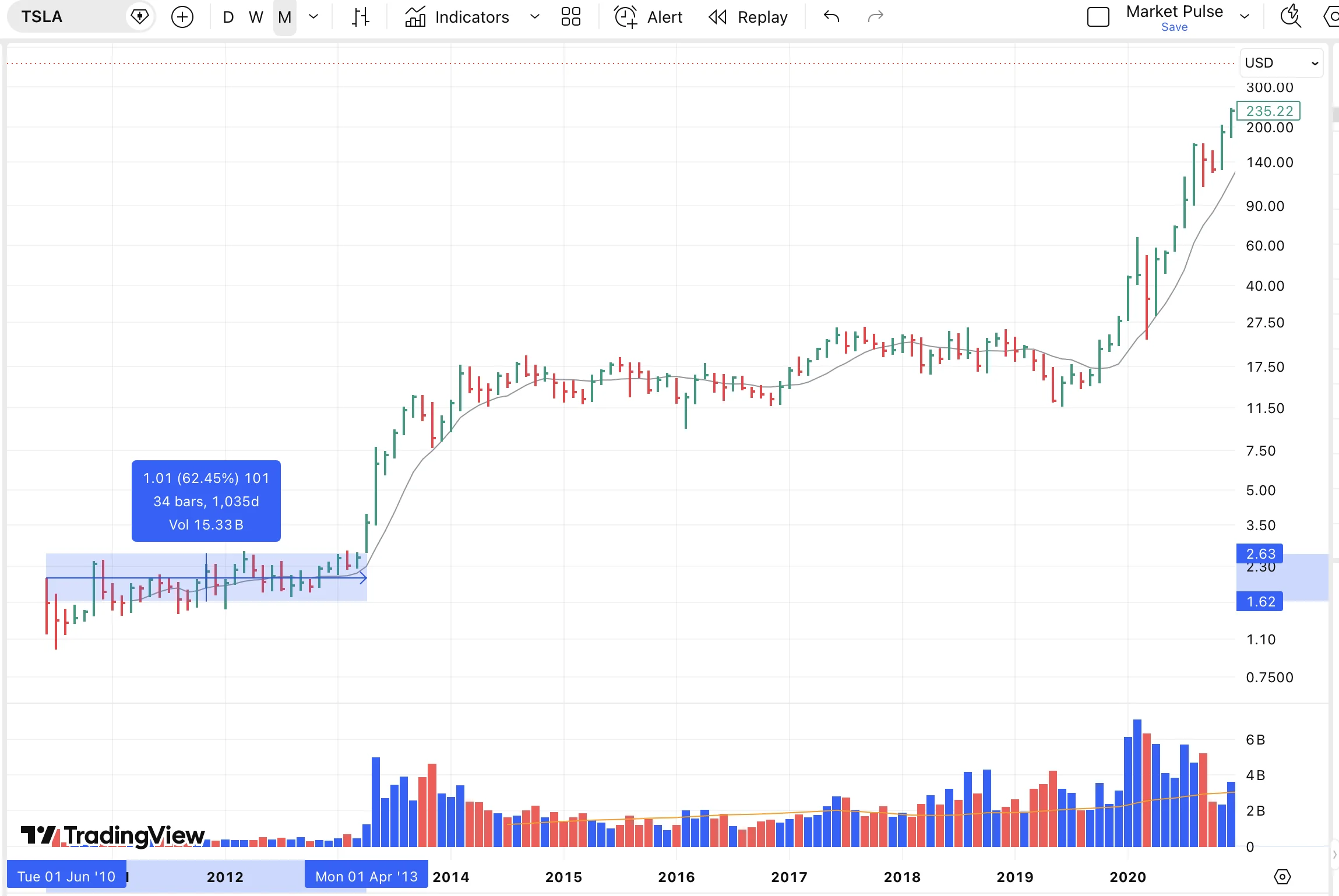Switch to the weekly (W) interval
Image resolution: width=1339 pixels, height=896 pixels.
click(256, 17)
